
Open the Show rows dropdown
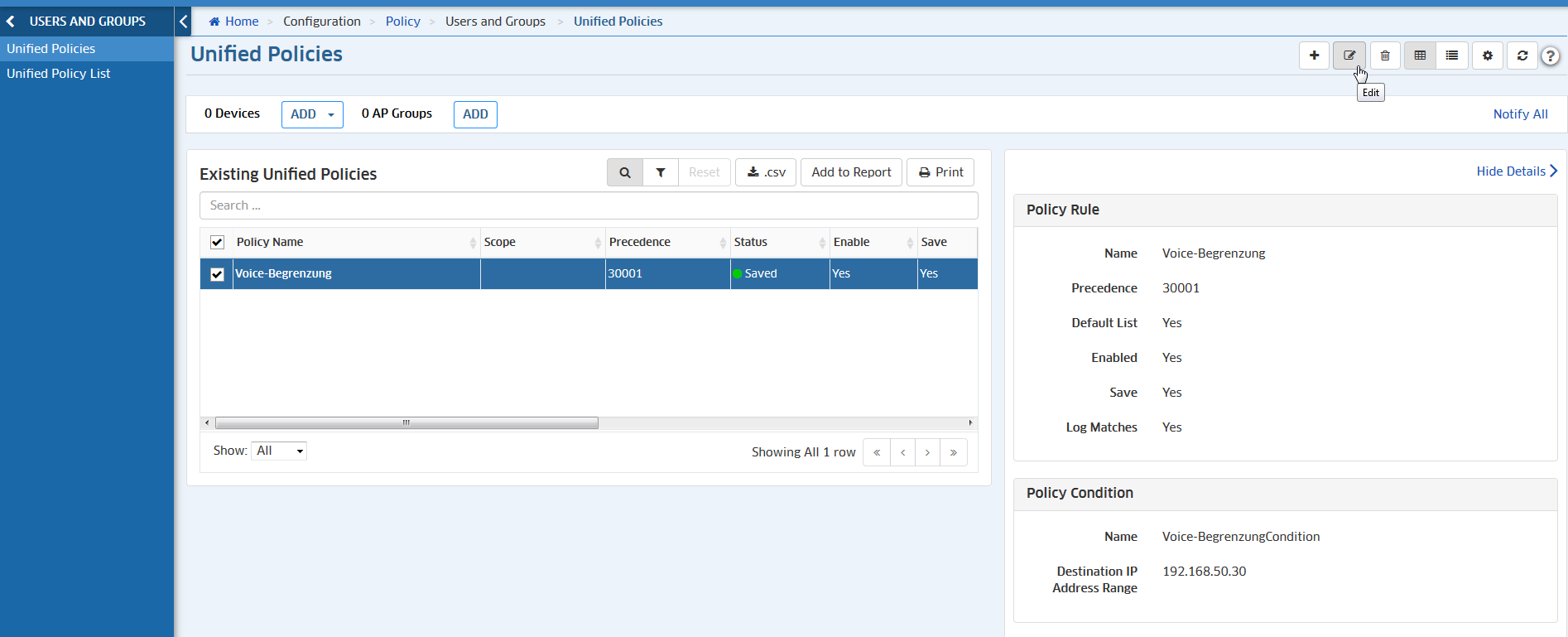pos(279,451)
